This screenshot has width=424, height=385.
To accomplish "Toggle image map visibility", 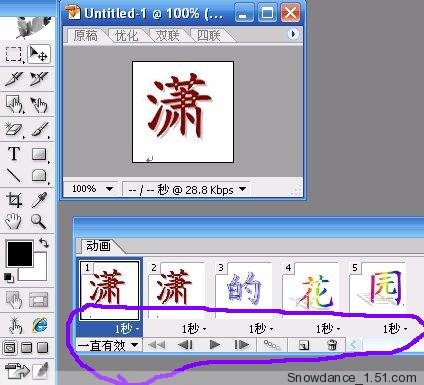I will (14, 299).
